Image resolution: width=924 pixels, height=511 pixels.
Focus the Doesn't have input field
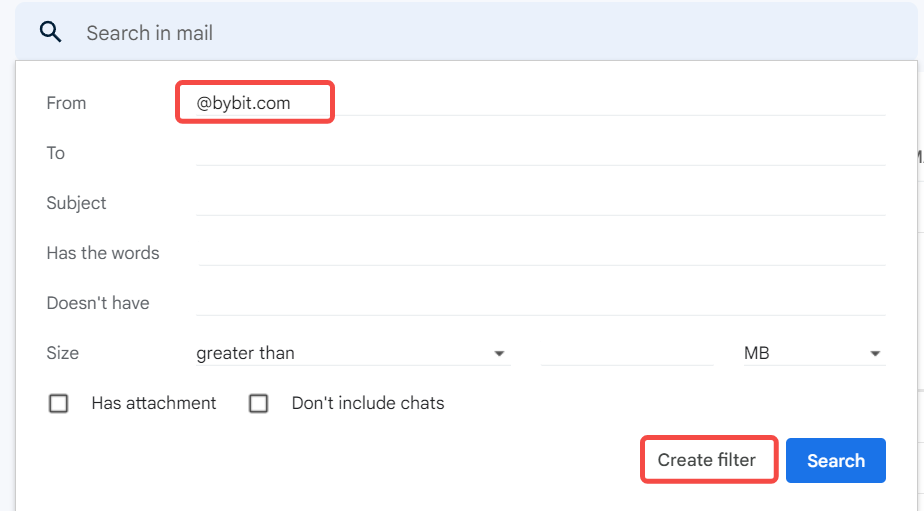(540, 303)
